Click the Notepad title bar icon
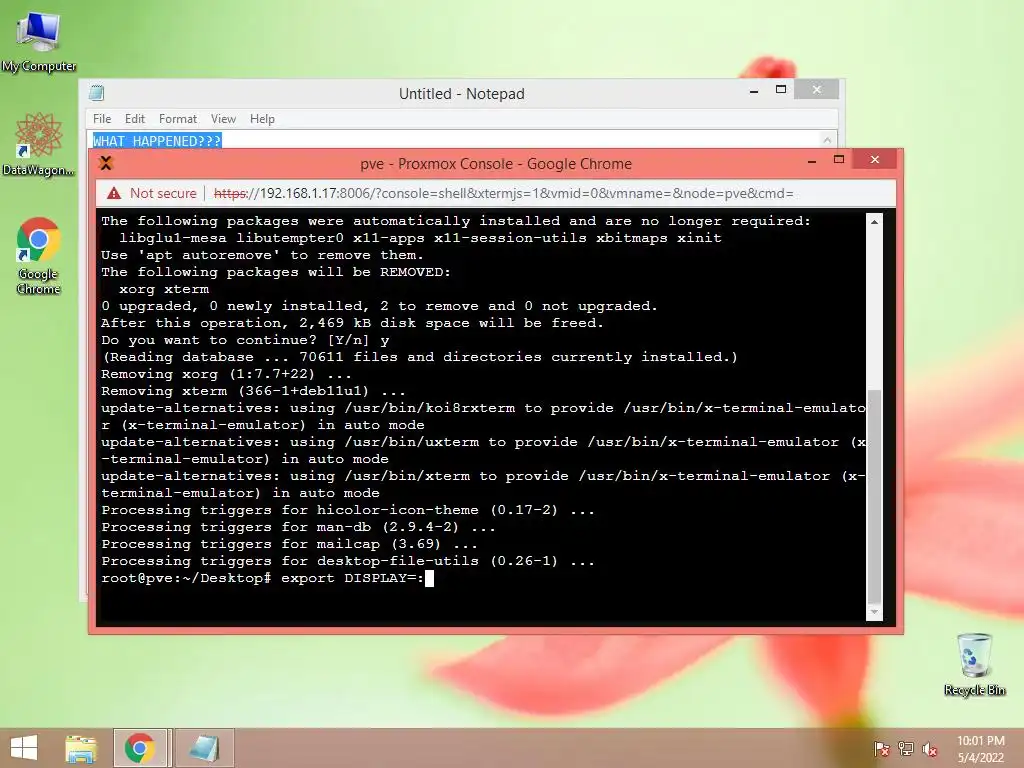1024x768 pixels. tap(97, 93)
